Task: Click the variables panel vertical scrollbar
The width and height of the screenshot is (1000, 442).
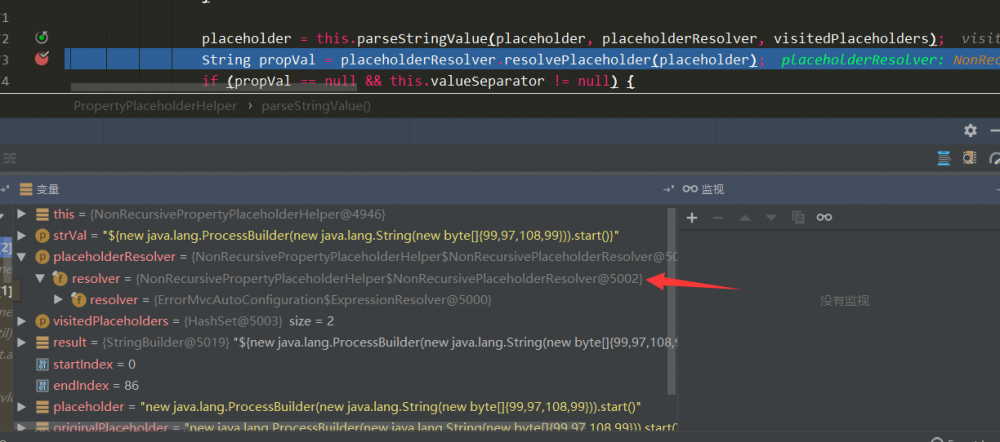Action: [670, 300]
